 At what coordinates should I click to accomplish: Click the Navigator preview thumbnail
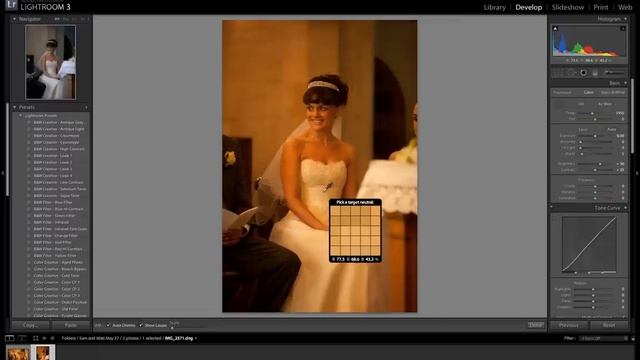click(x=50, y=62)
